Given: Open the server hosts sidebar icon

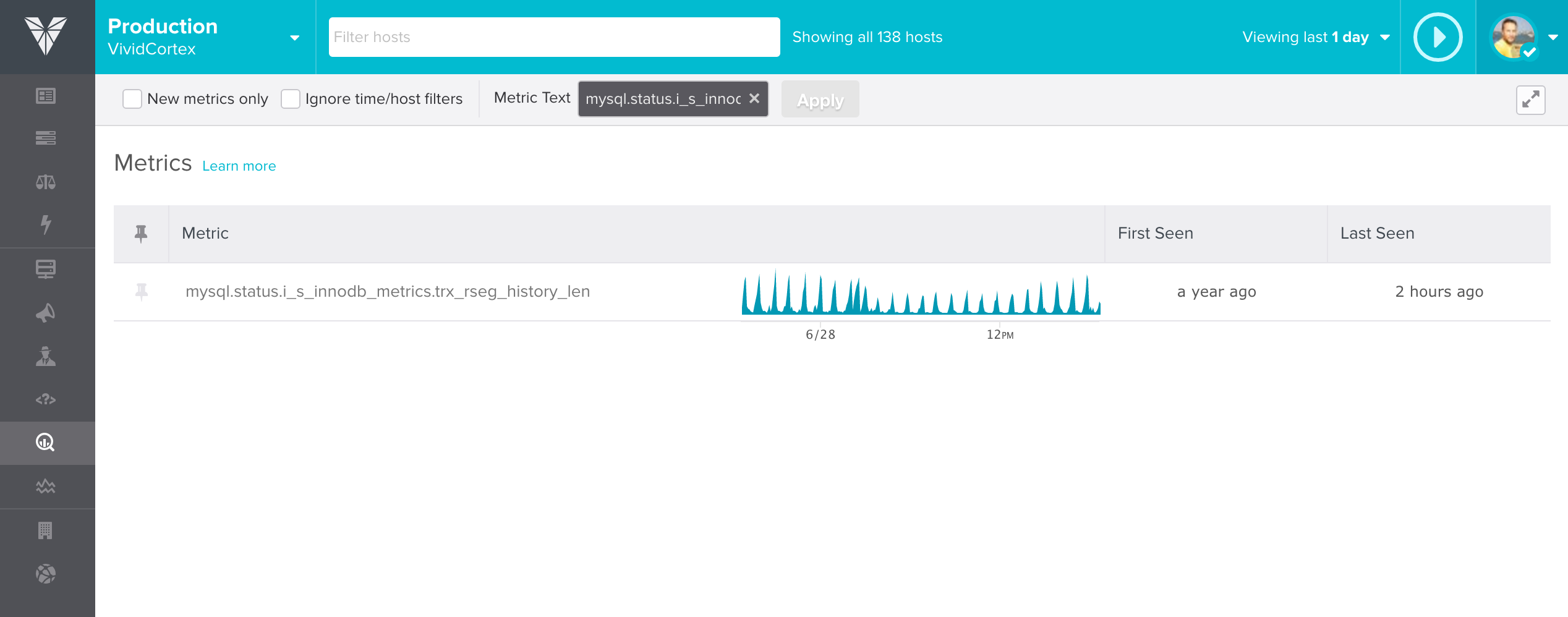Looking at the screenshot, I should (46, 269).
